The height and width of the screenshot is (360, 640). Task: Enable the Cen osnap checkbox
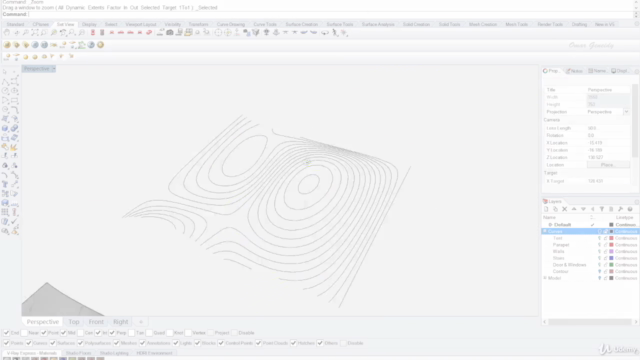point(80,333)
